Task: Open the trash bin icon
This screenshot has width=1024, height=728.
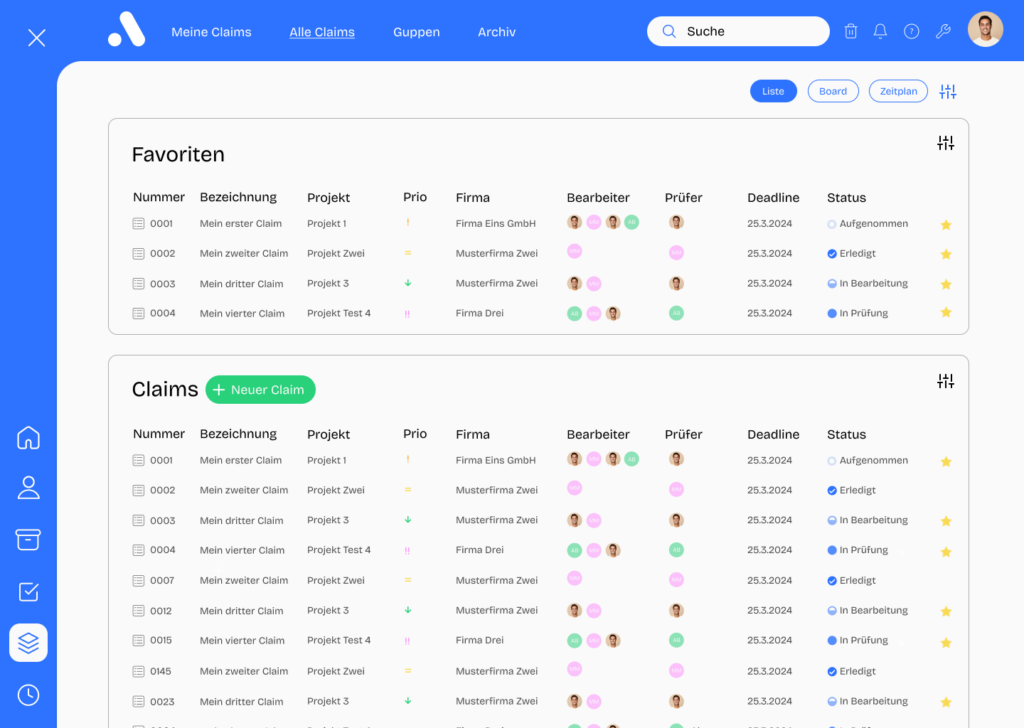Action: tap(850, 31)
